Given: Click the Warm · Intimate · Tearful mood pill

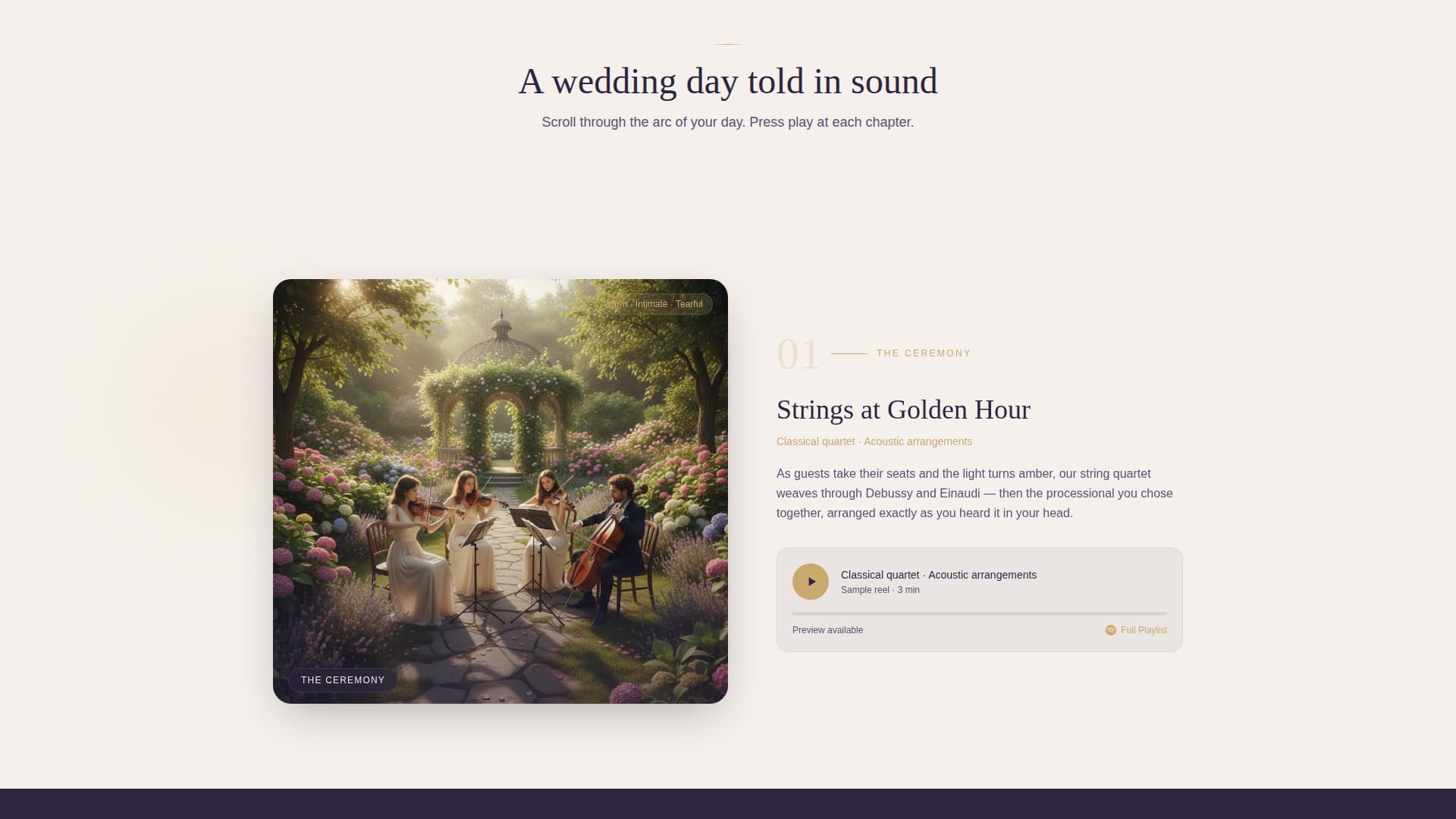Looking at the screenshot, I should point(654,303).
